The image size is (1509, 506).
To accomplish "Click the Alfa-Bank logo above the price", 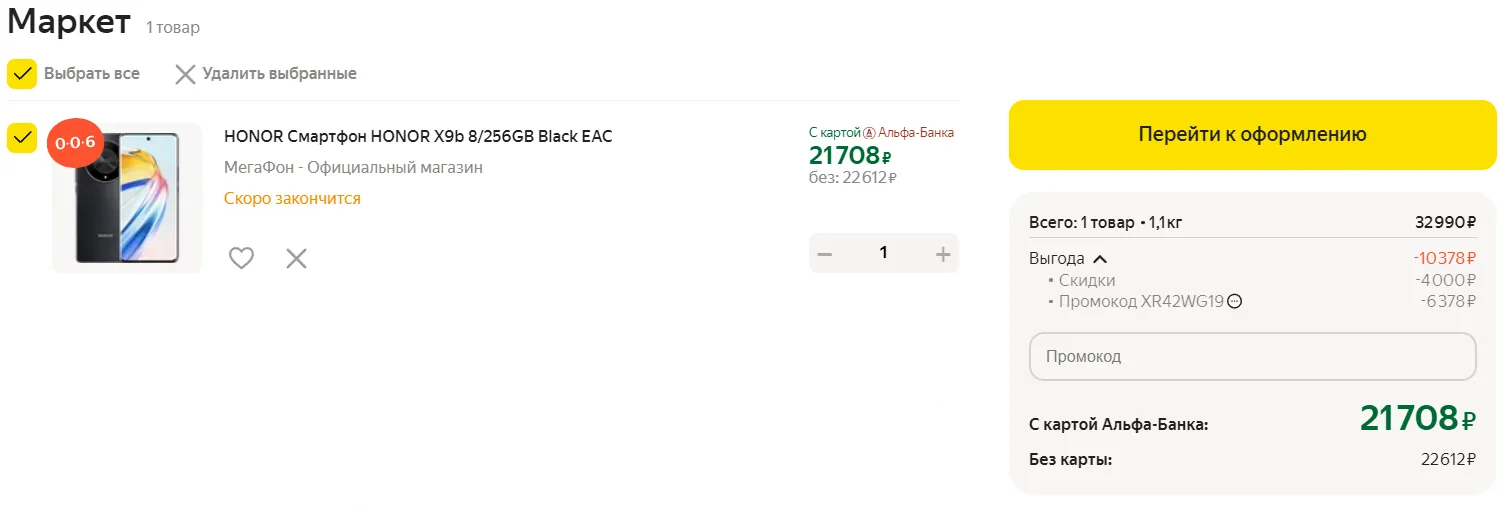I will pos(869,132).
